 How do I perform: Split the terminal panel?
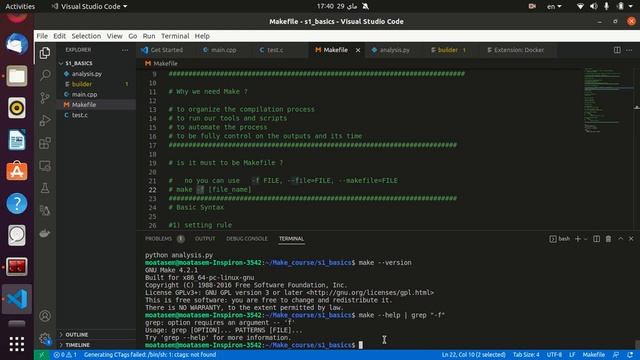coord(596,239)
